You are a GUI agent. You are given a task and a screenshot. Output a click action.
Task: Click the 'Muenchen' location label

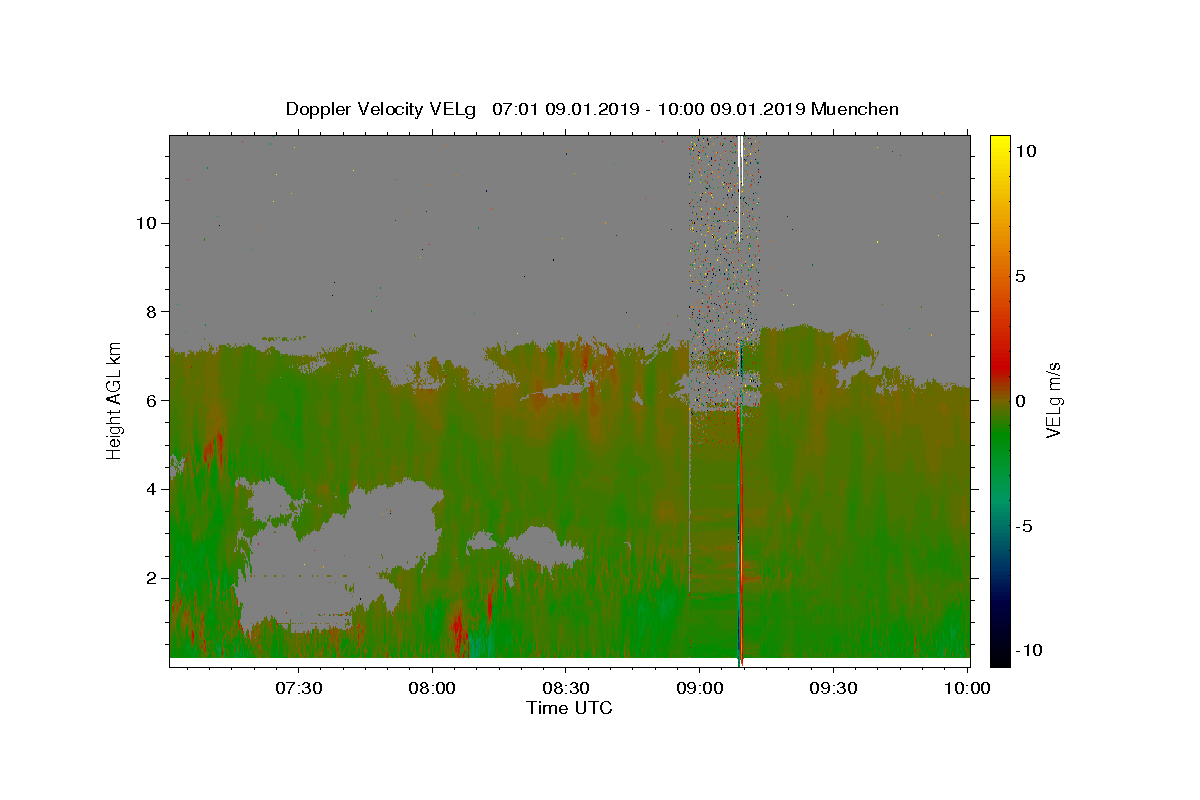point(856,109)
